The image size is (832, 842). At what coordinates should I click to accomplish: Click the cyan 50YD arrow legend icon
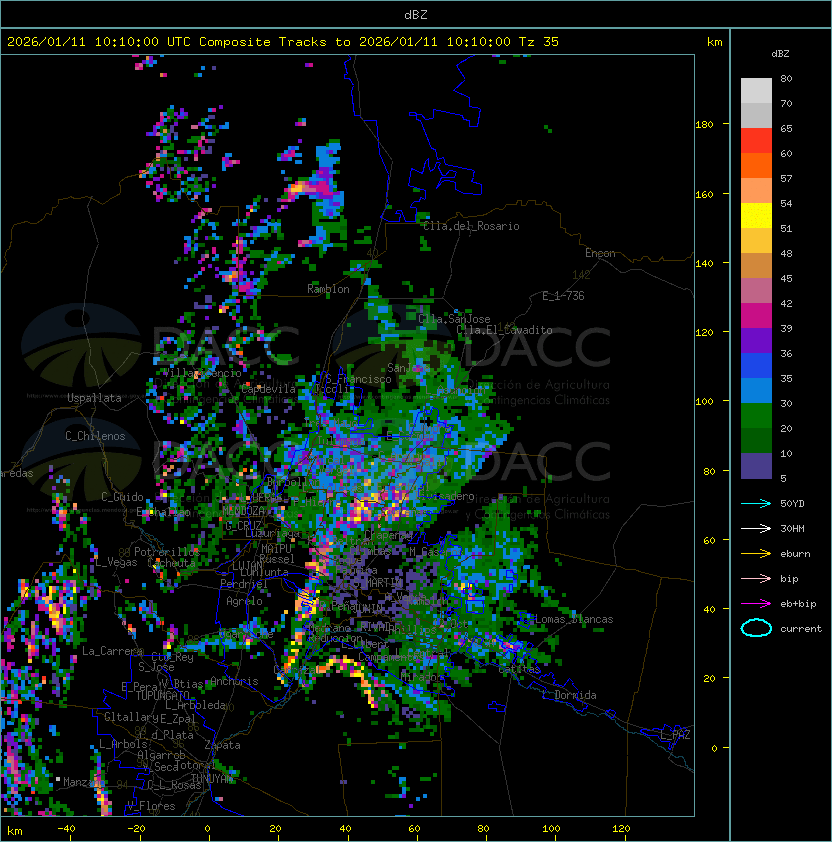[x=756, y=504]
